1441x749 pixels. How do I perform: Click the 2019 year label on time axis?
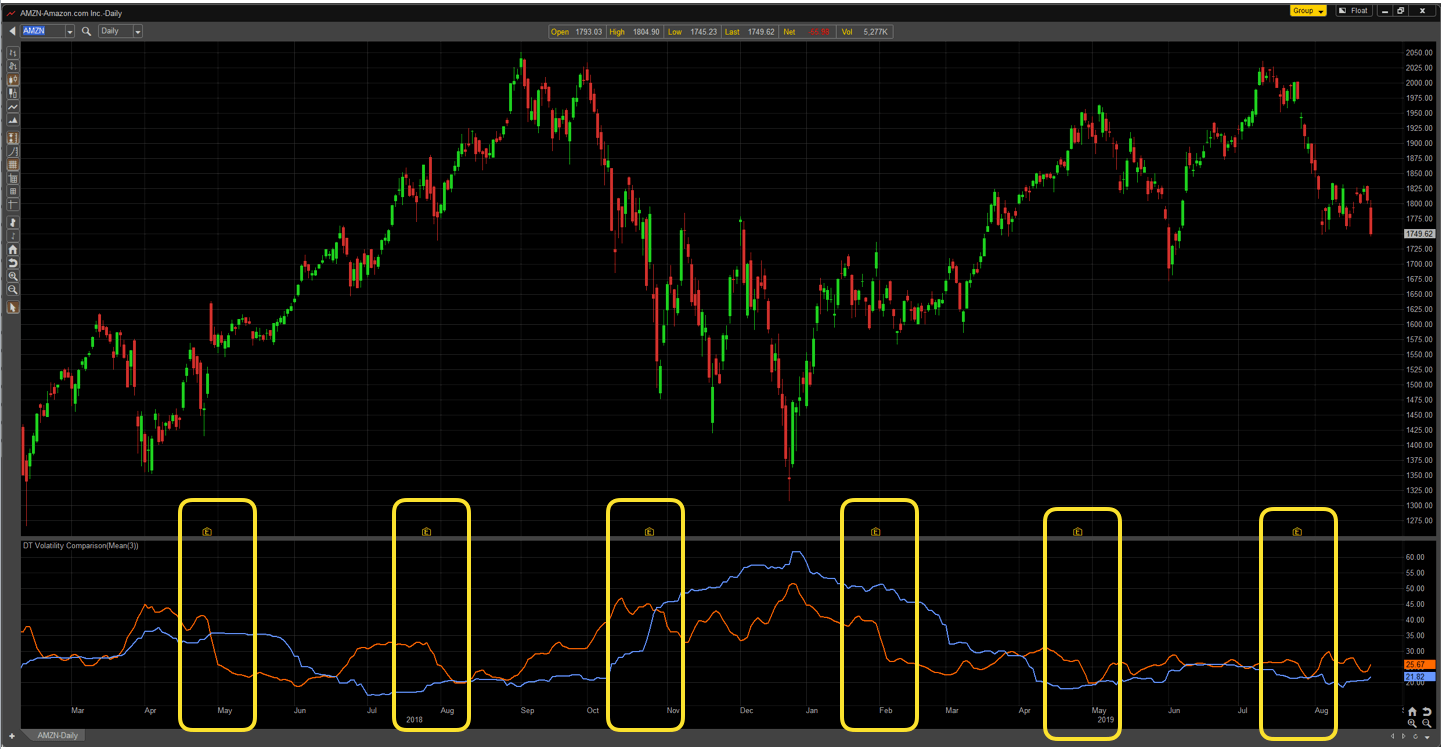coord(1105,720)
